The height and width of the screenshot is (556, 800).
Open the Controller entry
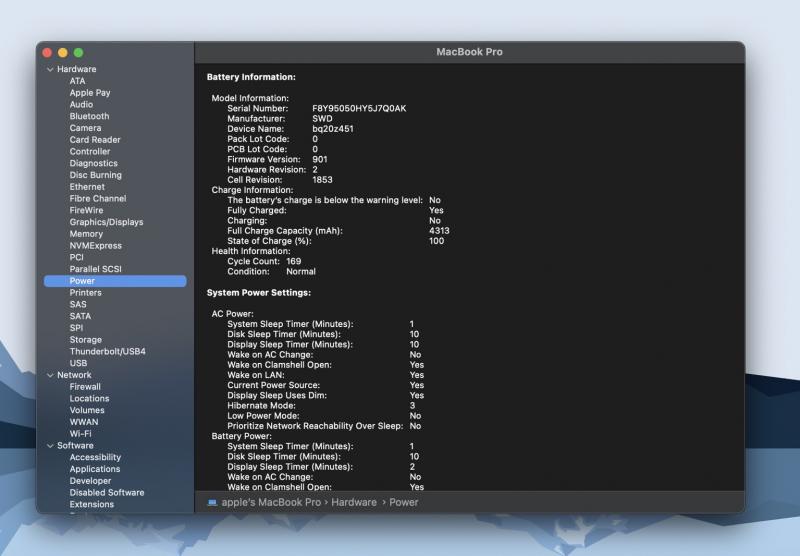click(90, 151)
